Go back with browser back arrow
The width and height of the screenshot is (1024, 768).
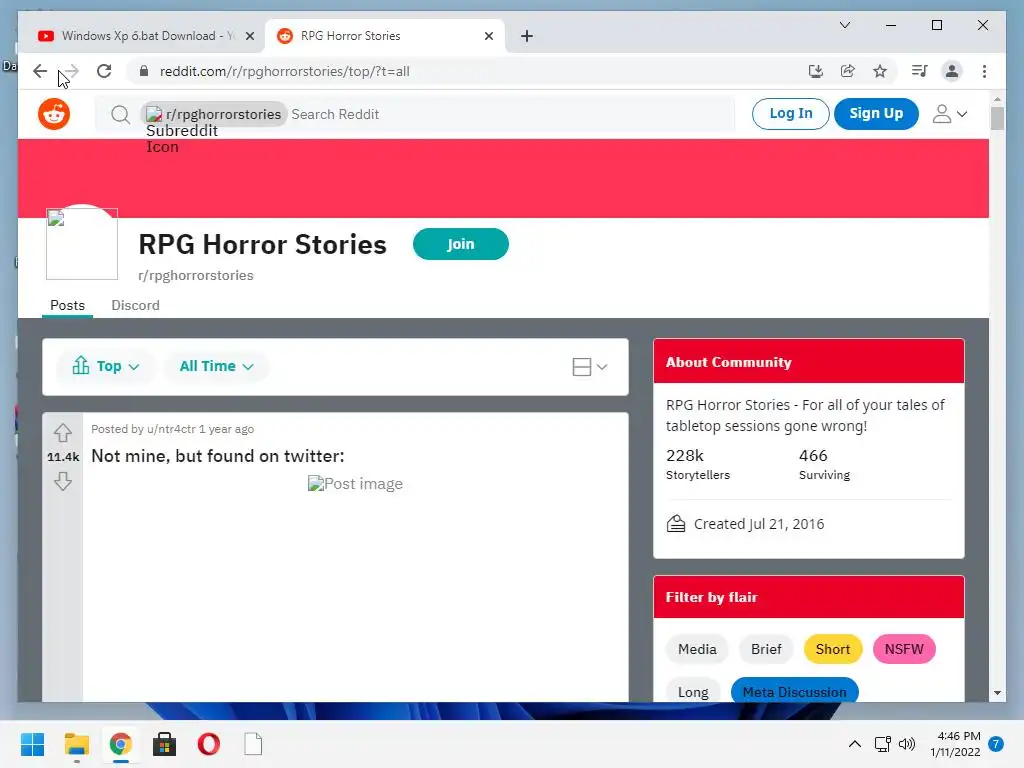pos(40,71)
